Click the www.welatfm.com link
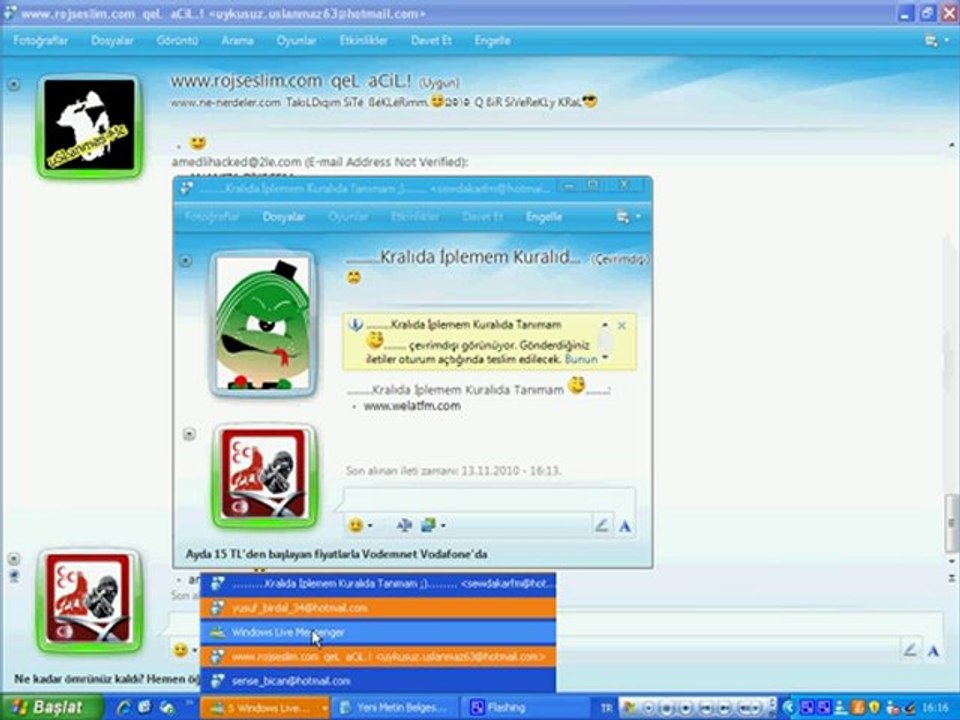This screenshot has width=960, height=720. click(x=412, y=406)
